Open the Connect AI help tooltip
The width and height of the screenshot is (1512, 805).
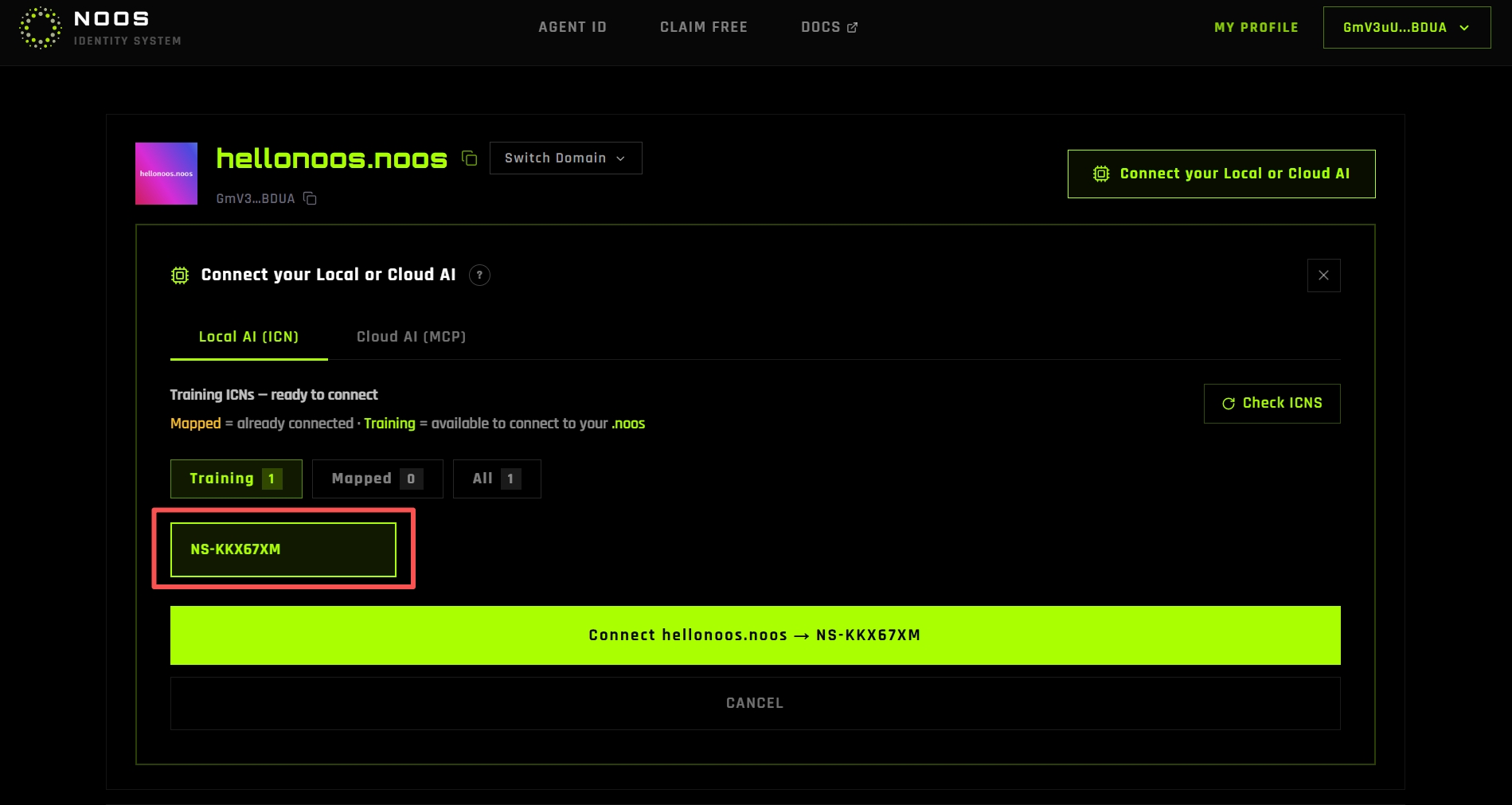click(479, 275)
